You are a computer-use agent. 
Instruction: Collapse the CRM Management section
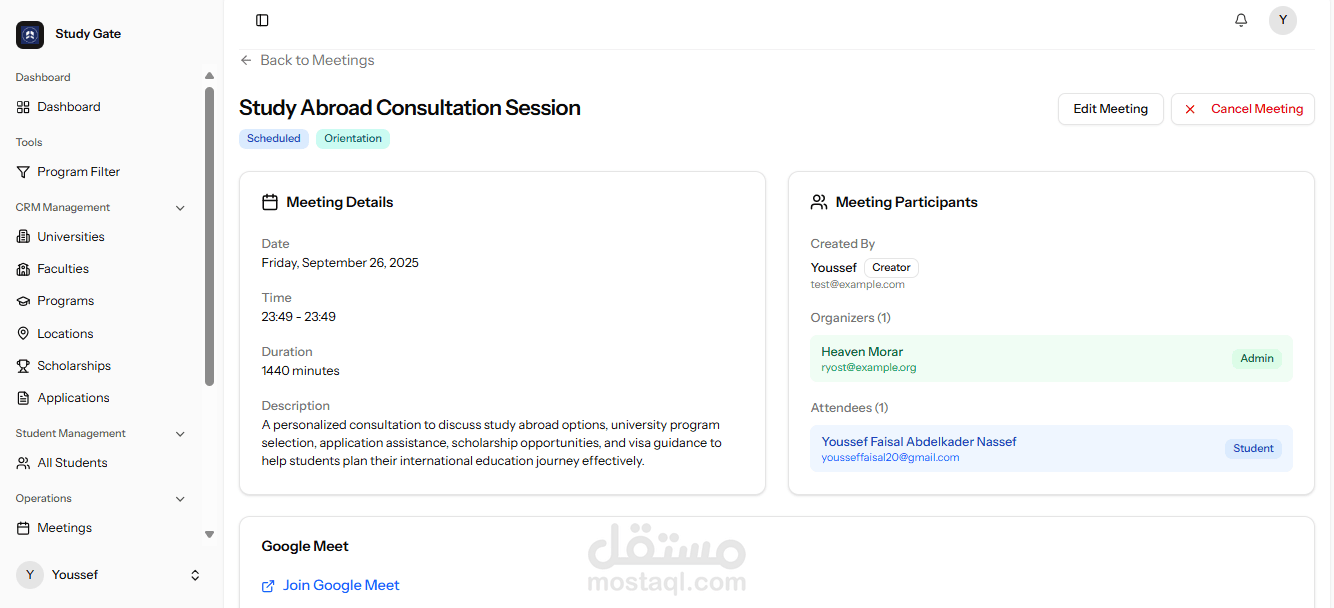(x=180, y=208)
